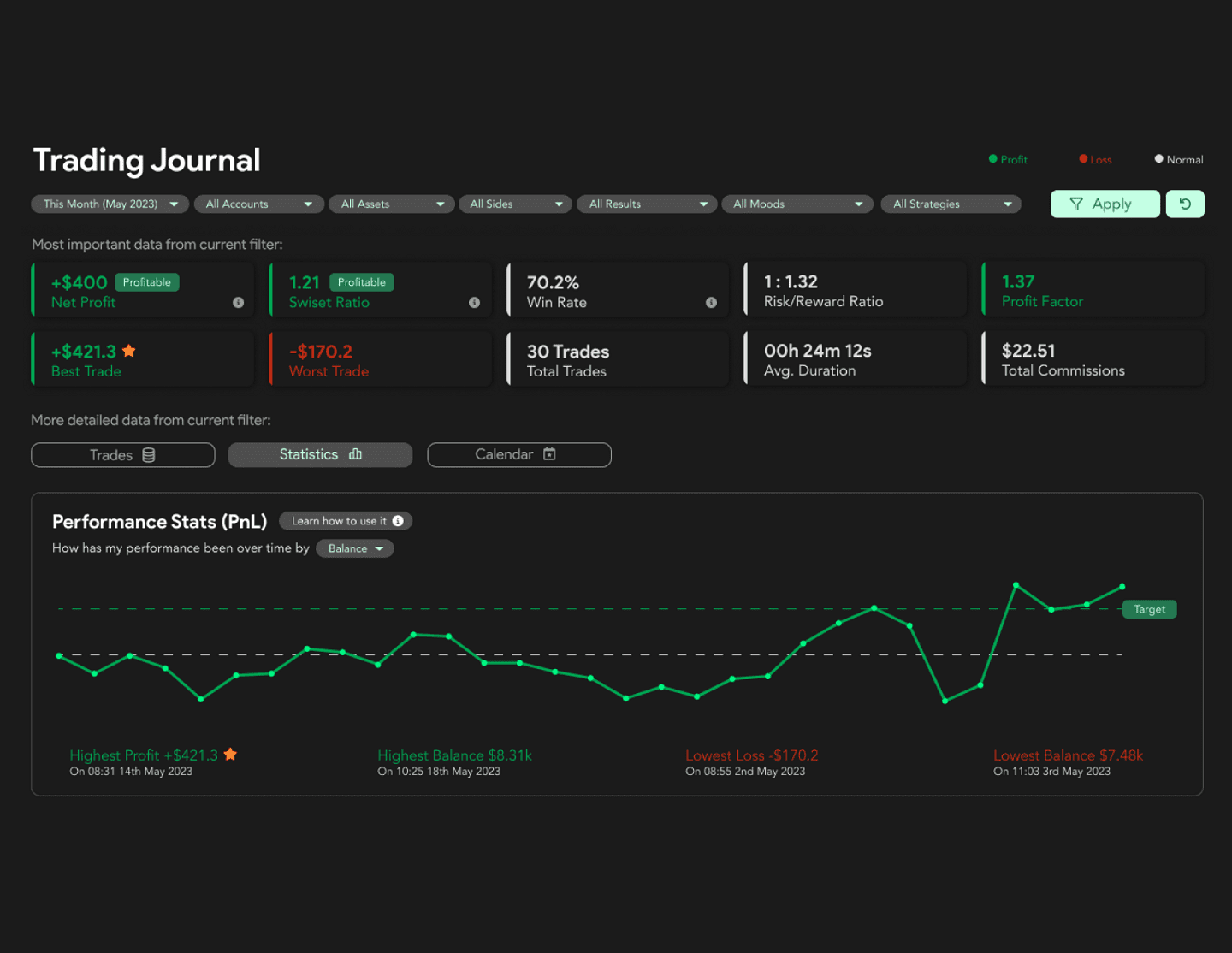Click the 1 : 1.32 Risk/Reward Ratio value

791,281
